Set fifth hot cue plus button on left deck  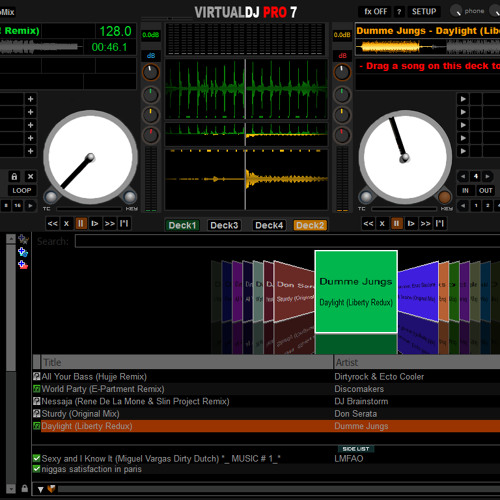30,151
